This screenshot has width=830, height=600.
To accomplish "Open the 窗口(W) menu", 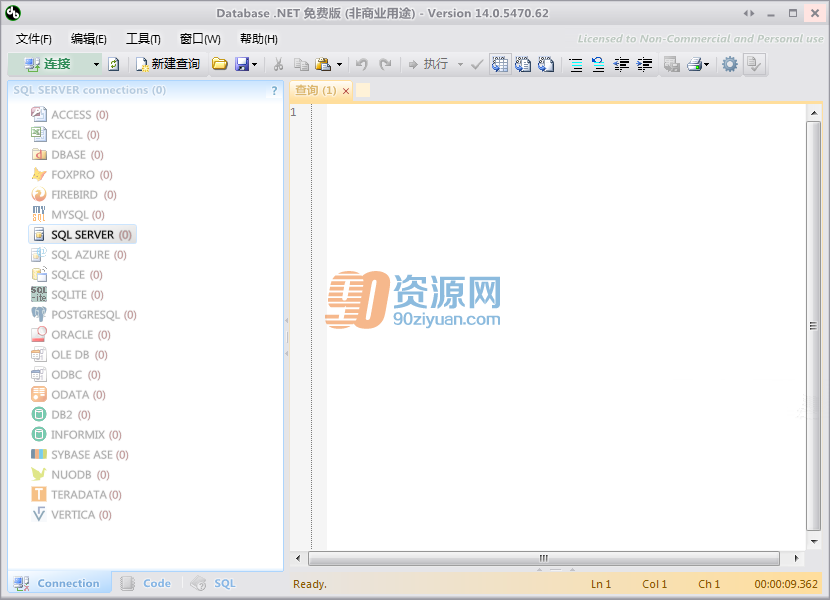I will [200, 39].
